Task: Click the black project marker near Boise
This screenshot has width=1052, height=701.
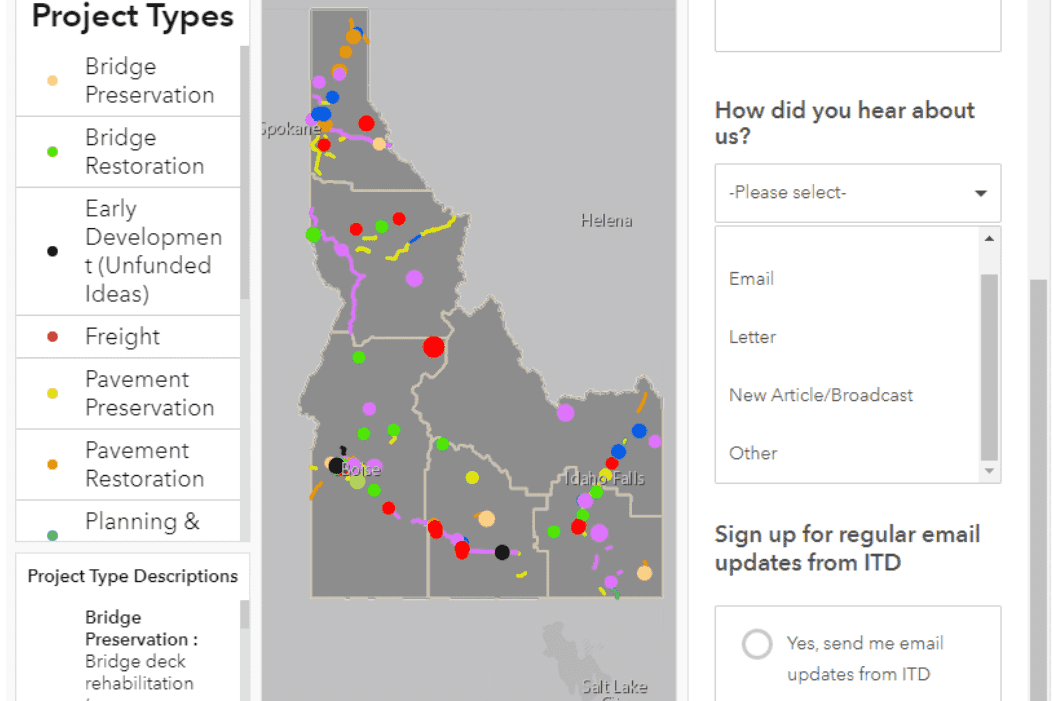Action: (x=336, y=465)
